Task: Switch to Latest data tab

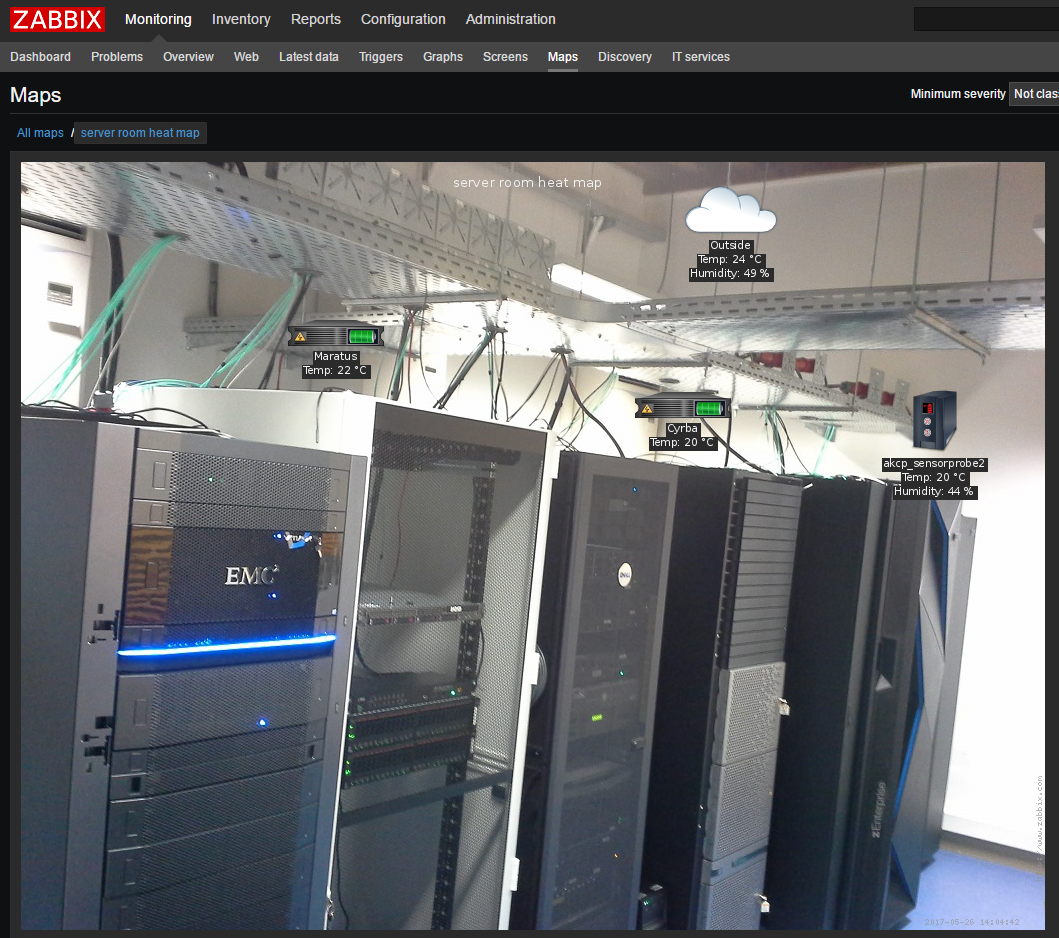Action: point(309,57)
